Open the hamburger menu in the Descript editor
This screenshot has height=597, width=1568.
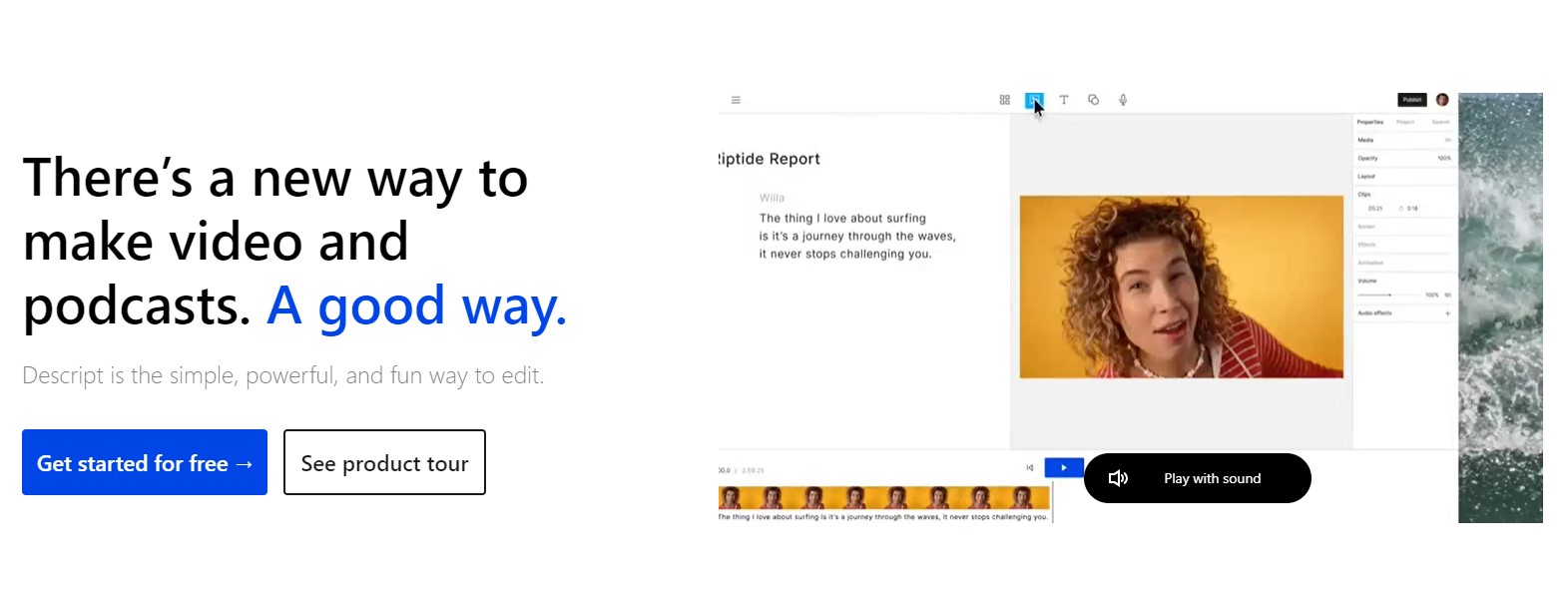736,100
